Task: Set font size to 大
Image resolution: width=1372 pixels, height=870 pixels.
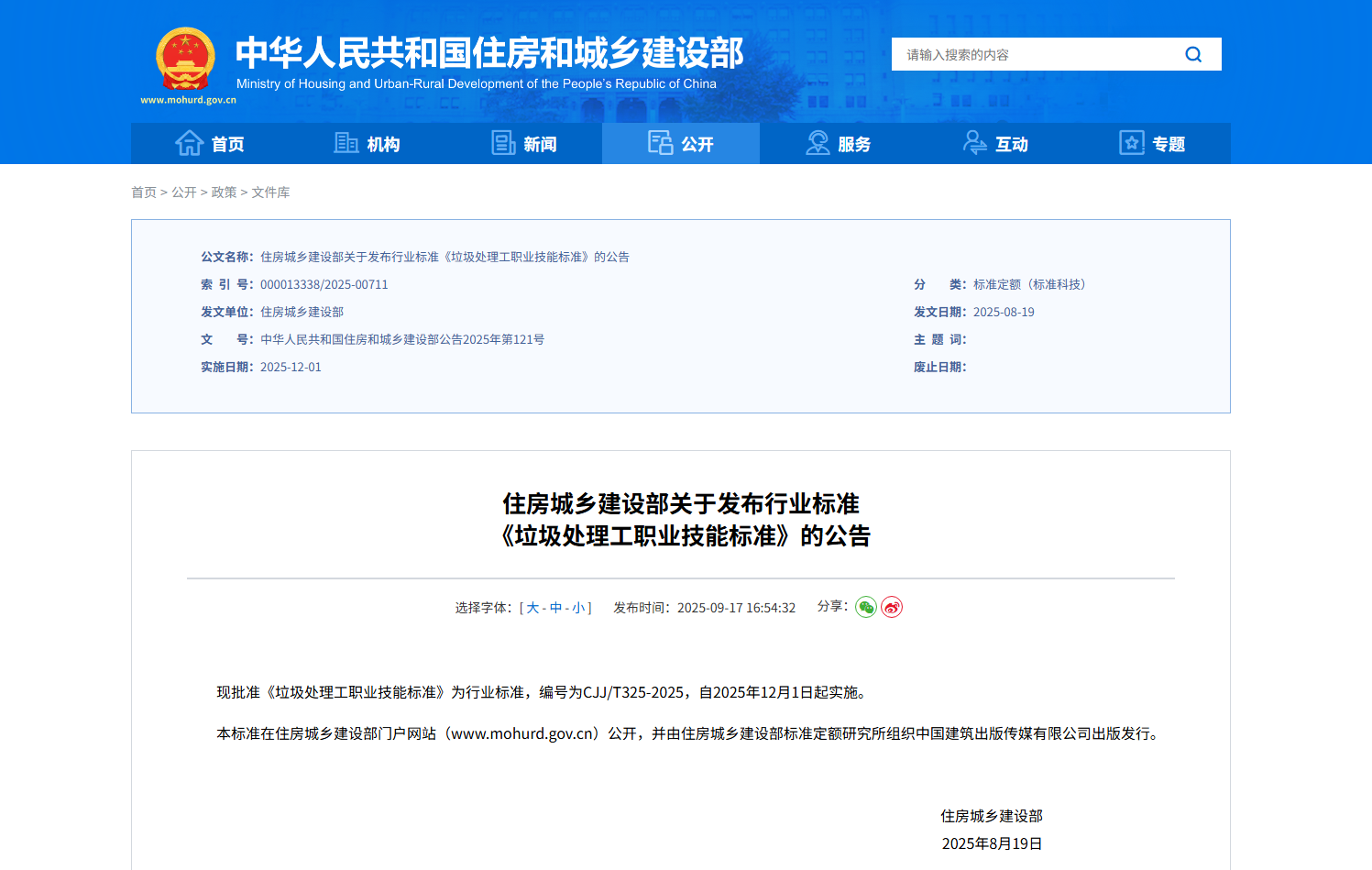Action: [x=532, y=608]
